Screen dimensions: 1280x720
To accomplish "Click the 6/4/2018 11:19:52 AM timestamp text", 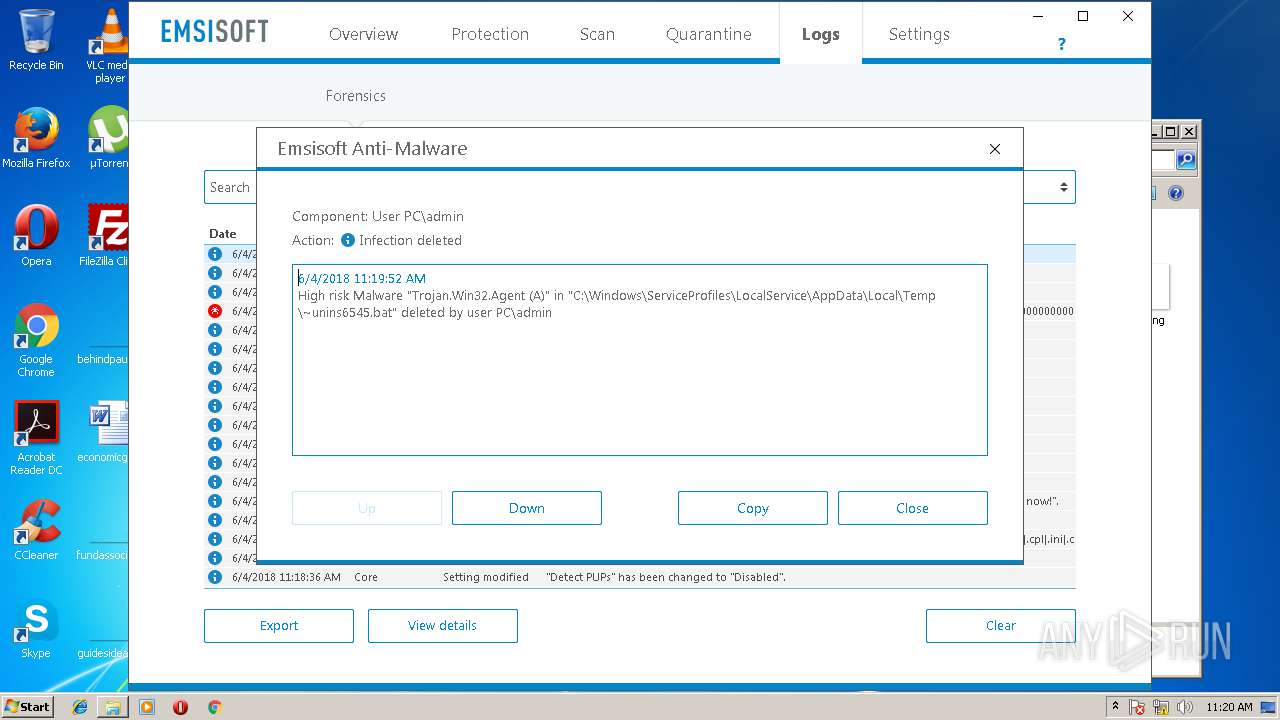I will click(362, 279).
